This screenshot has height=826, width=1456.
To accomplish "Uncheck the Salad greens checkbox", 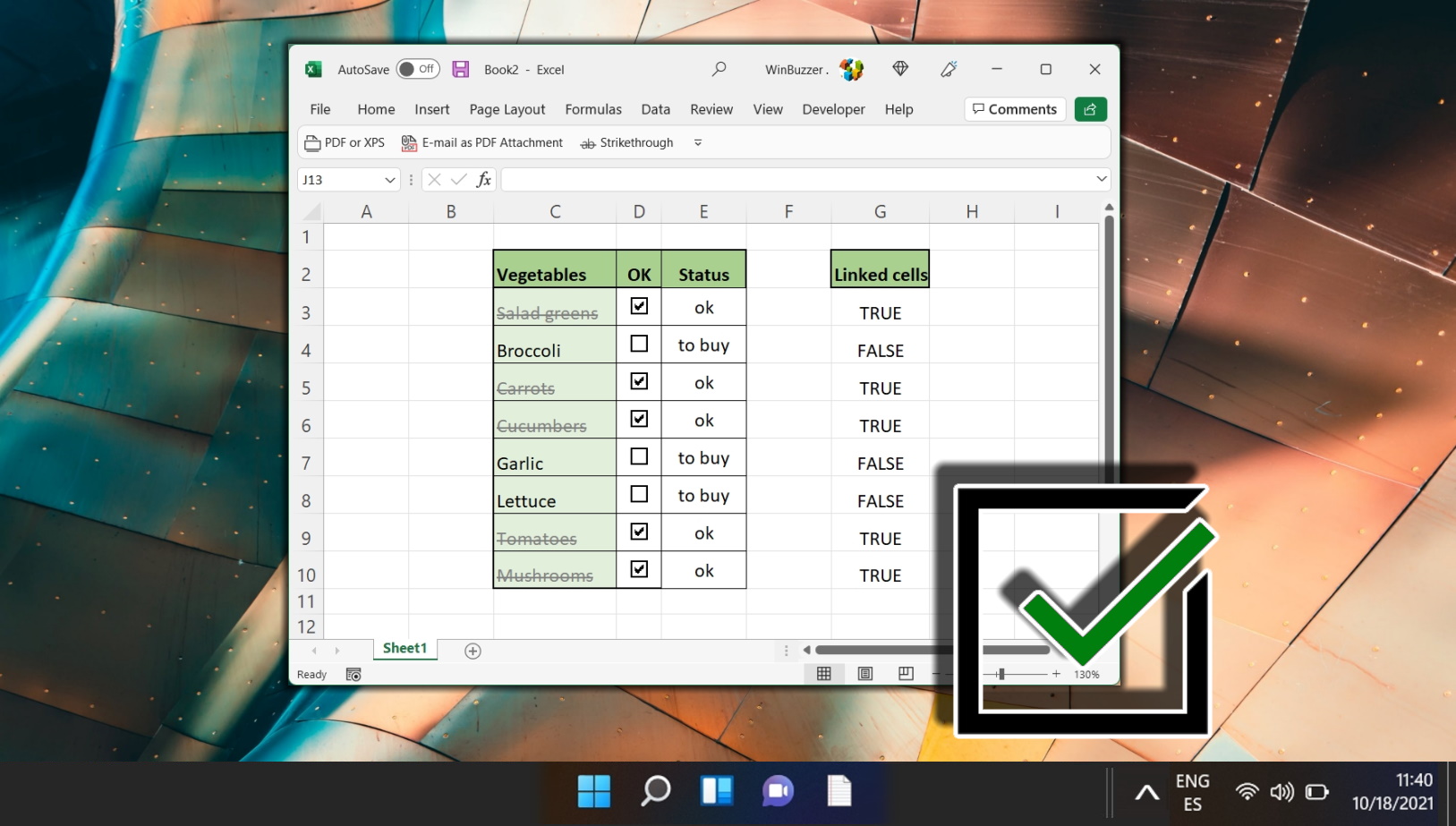I will point(639,306).
